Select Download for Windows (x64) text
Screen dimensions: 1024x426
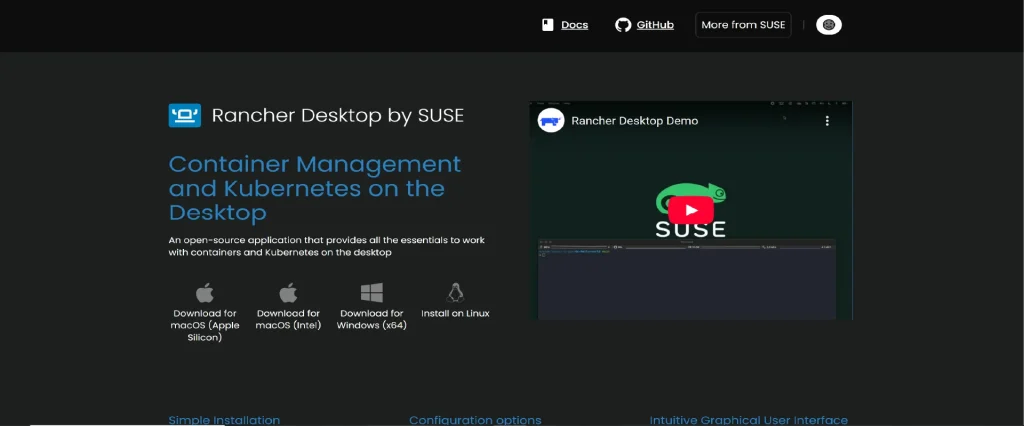tap(372, 319)
